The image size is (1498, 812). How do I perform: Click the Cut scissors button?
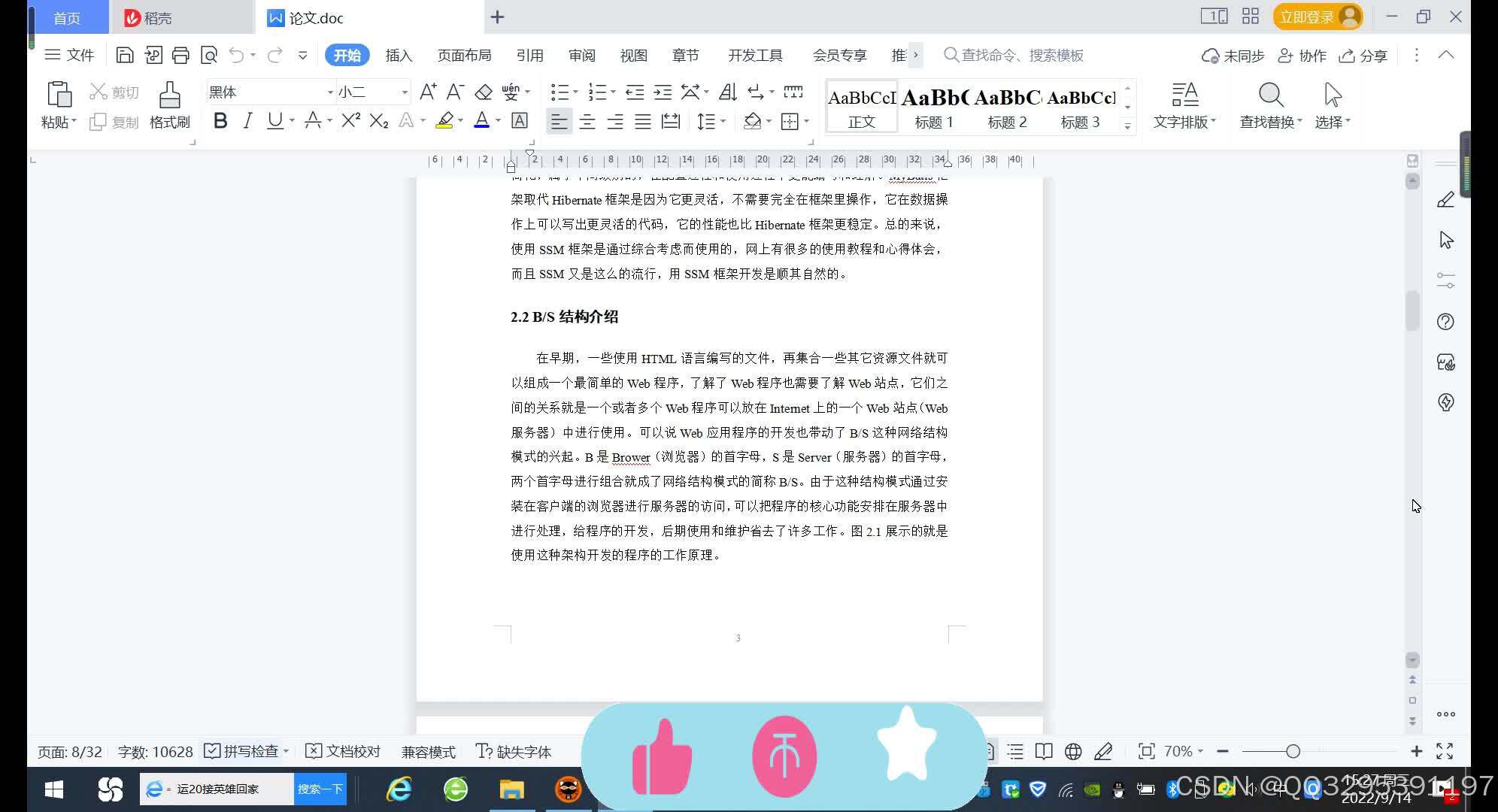coord(114,92)
